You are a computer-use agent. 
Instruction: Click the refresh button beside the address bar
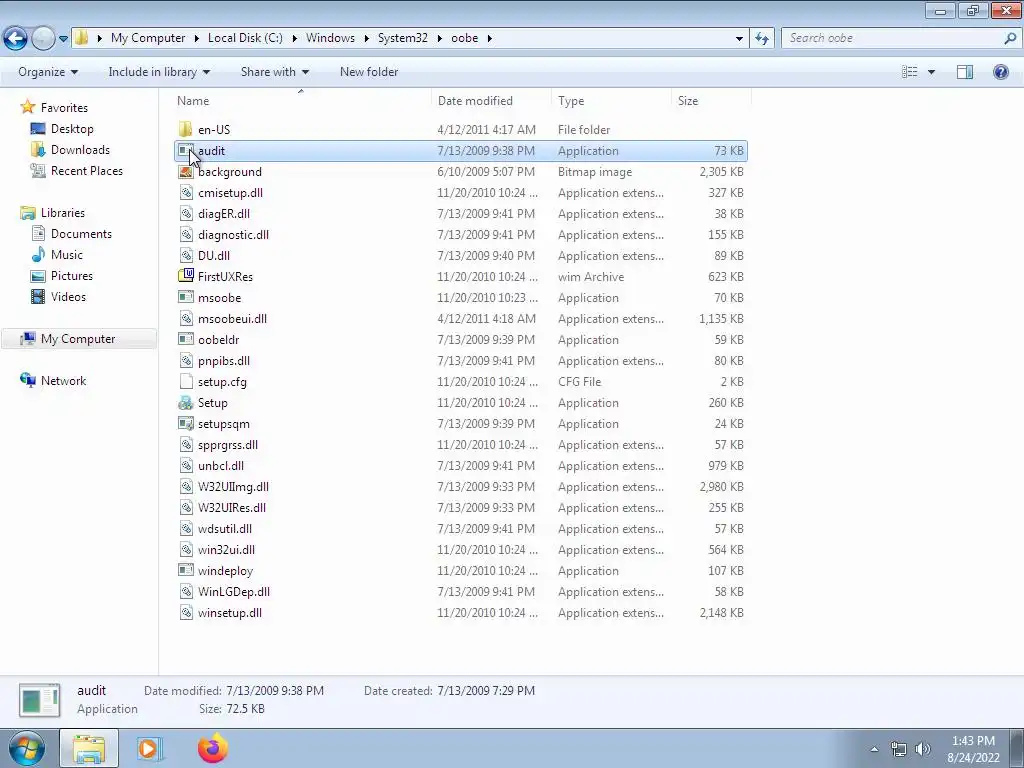[761, 38]
